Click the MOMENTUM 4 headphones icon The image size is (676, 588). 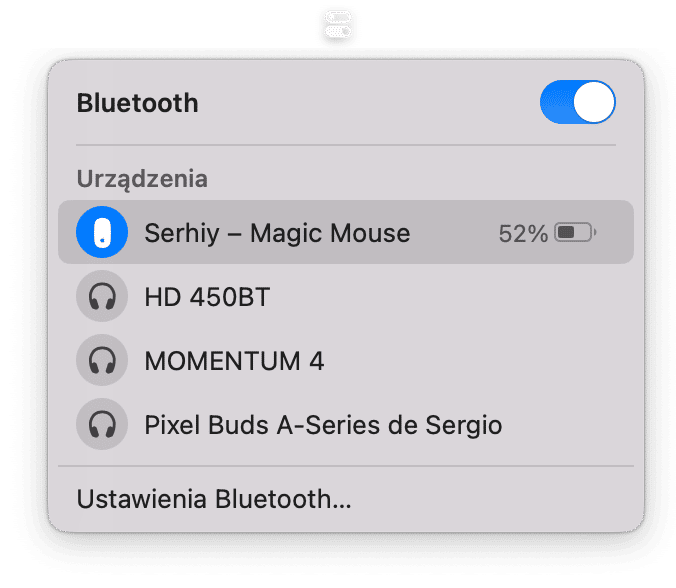click(102, 360)
